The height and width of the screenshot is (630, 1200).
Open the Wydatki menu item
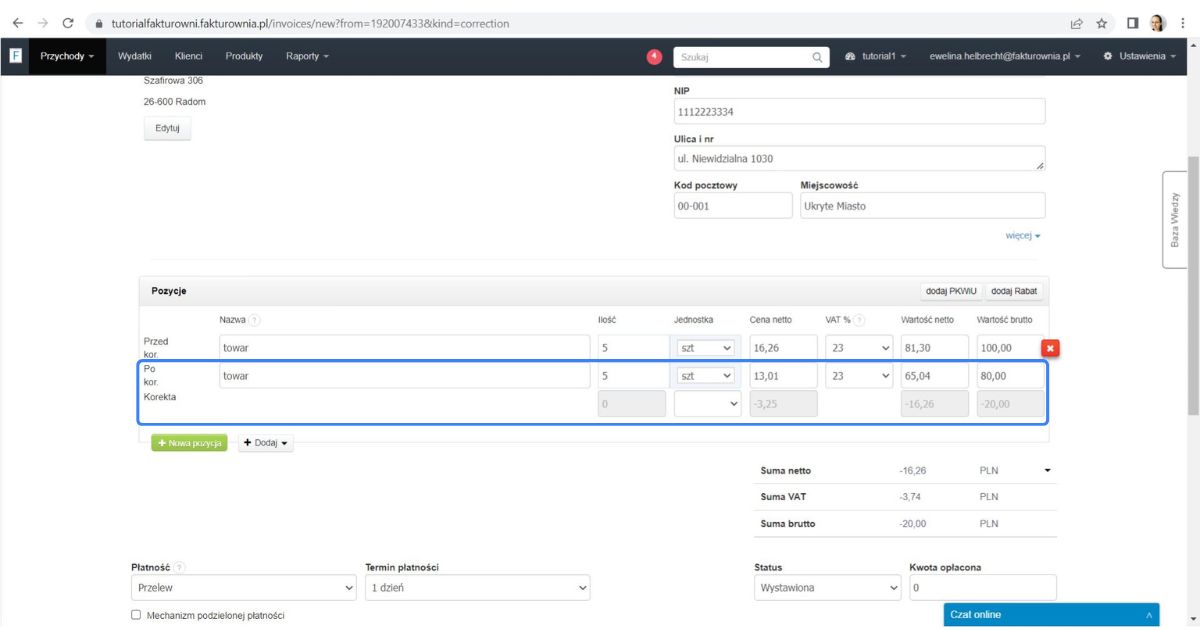134,56
